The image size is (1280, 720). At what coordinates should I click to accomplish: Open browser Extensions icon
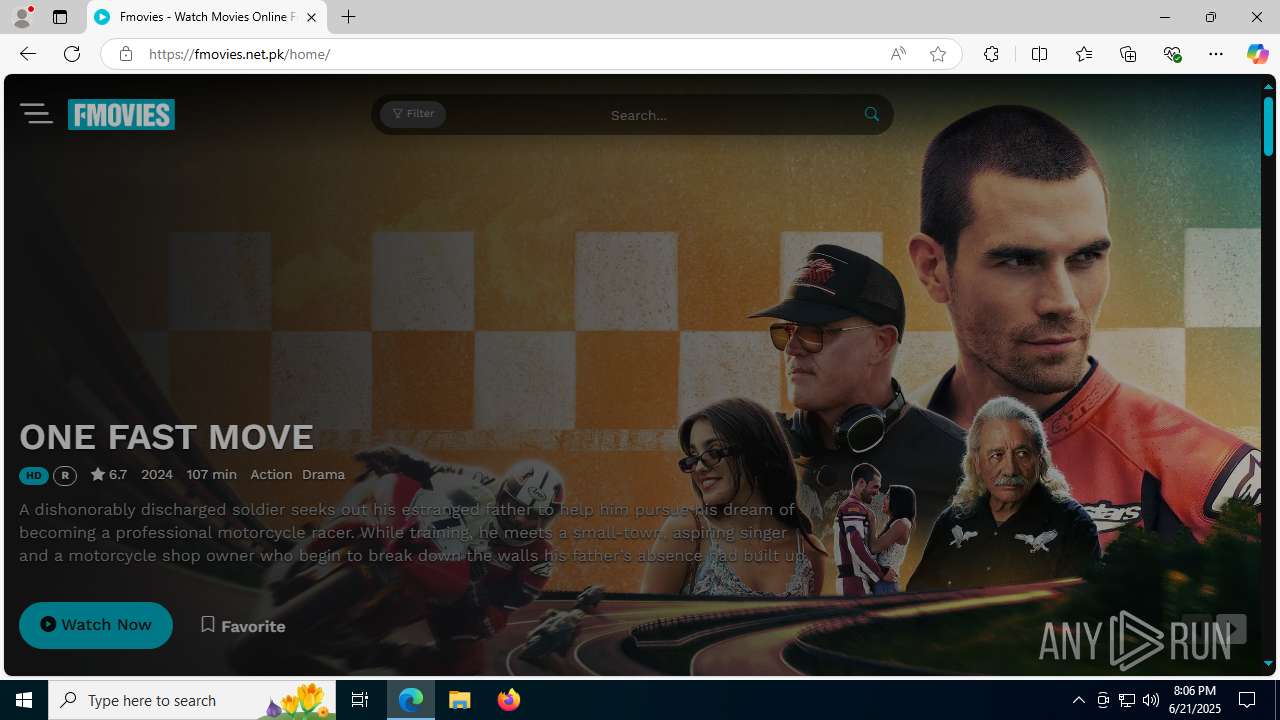991,54
